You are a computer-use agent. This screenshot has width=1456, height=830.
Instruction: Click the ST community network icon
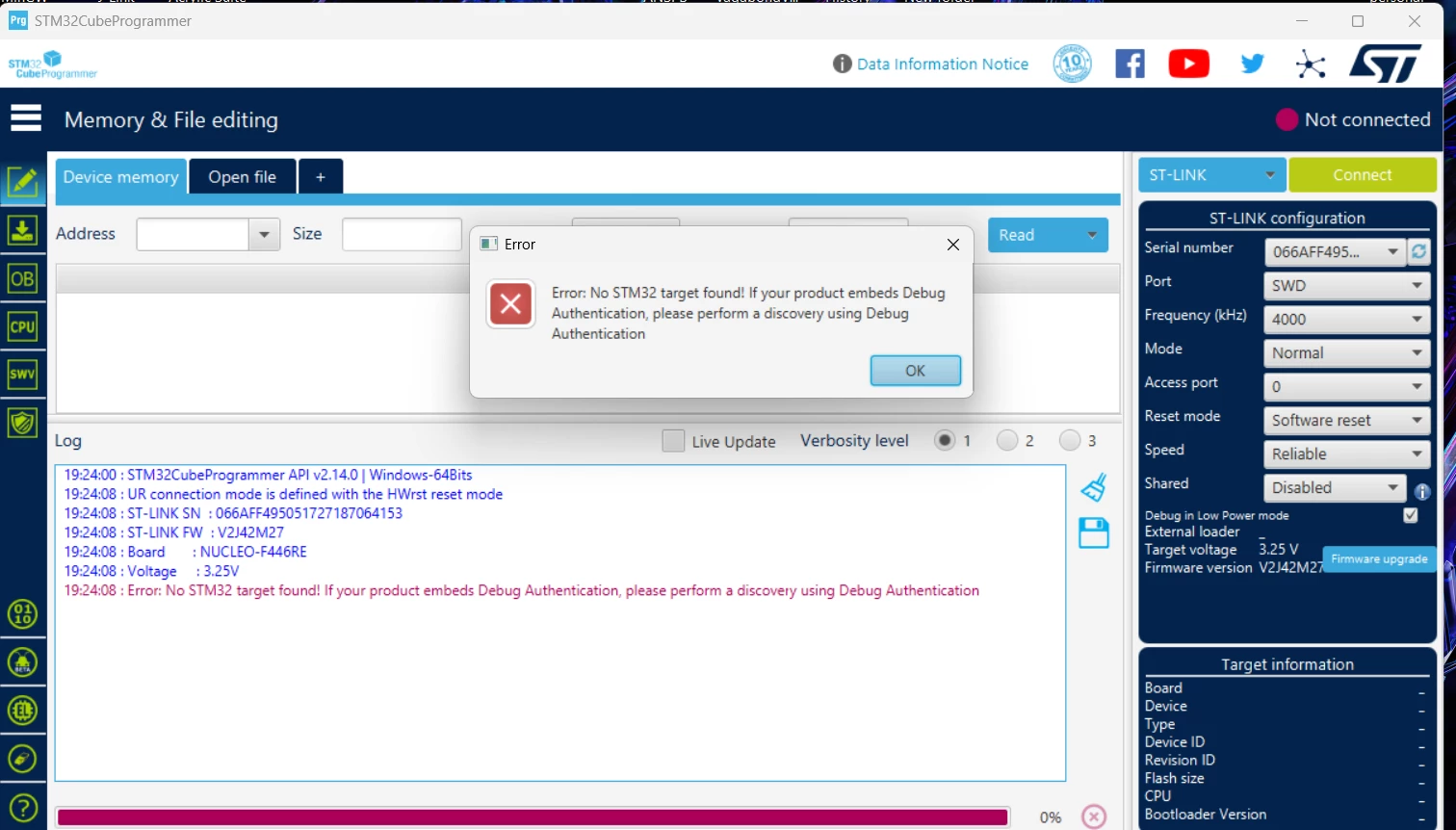[x=1311, y=65]
